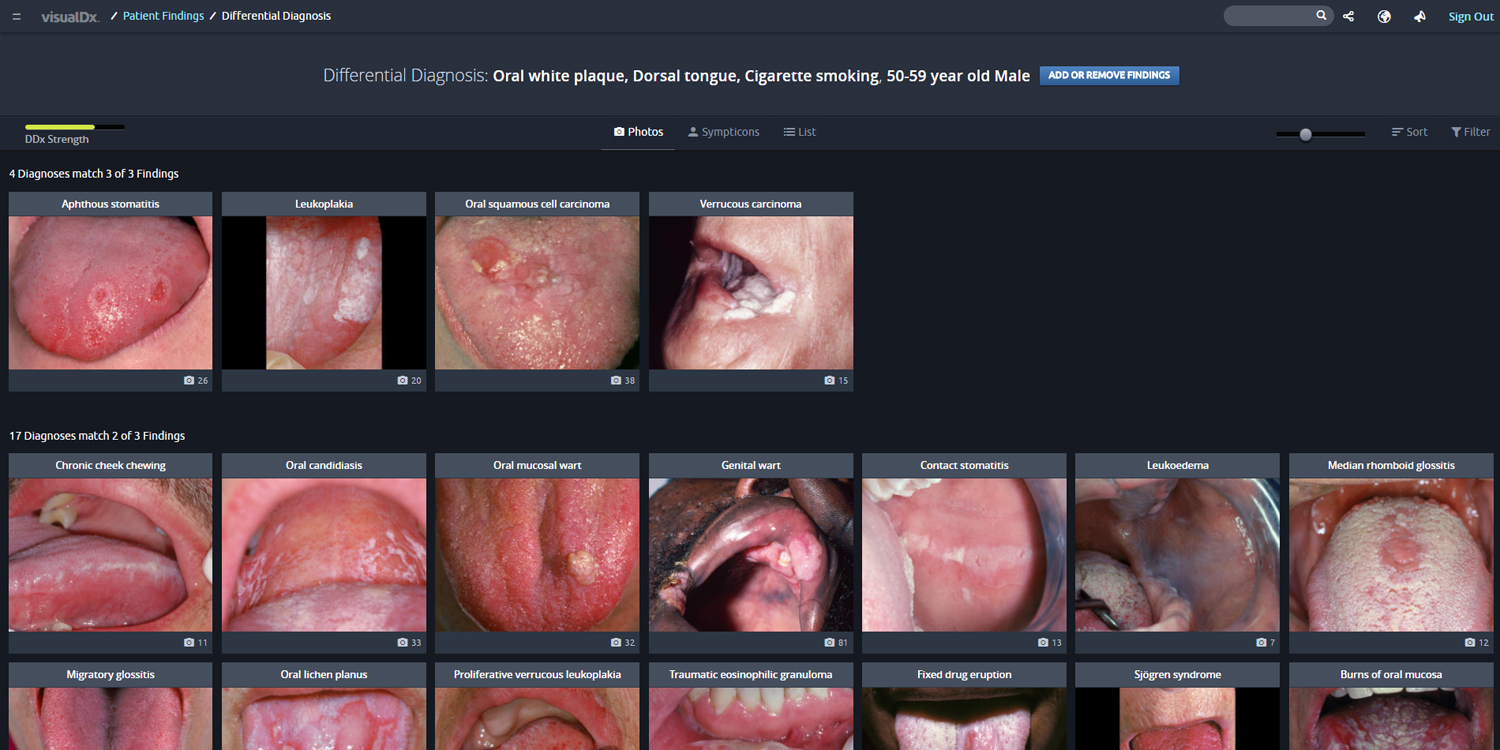
Task: Open the Filter options
Action: click(1470, 132)
